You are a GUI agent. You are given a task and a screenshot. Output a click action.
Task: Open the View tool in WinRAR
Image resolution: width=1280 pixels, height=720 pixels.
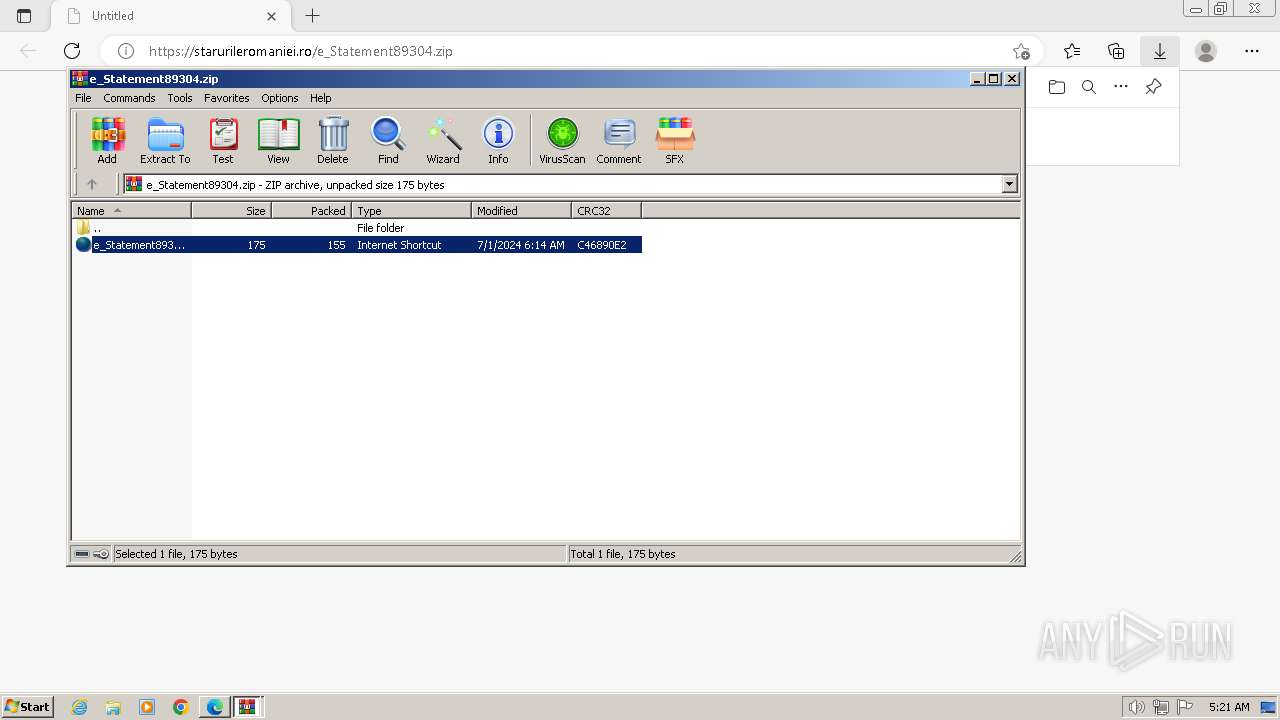(278, 140)
